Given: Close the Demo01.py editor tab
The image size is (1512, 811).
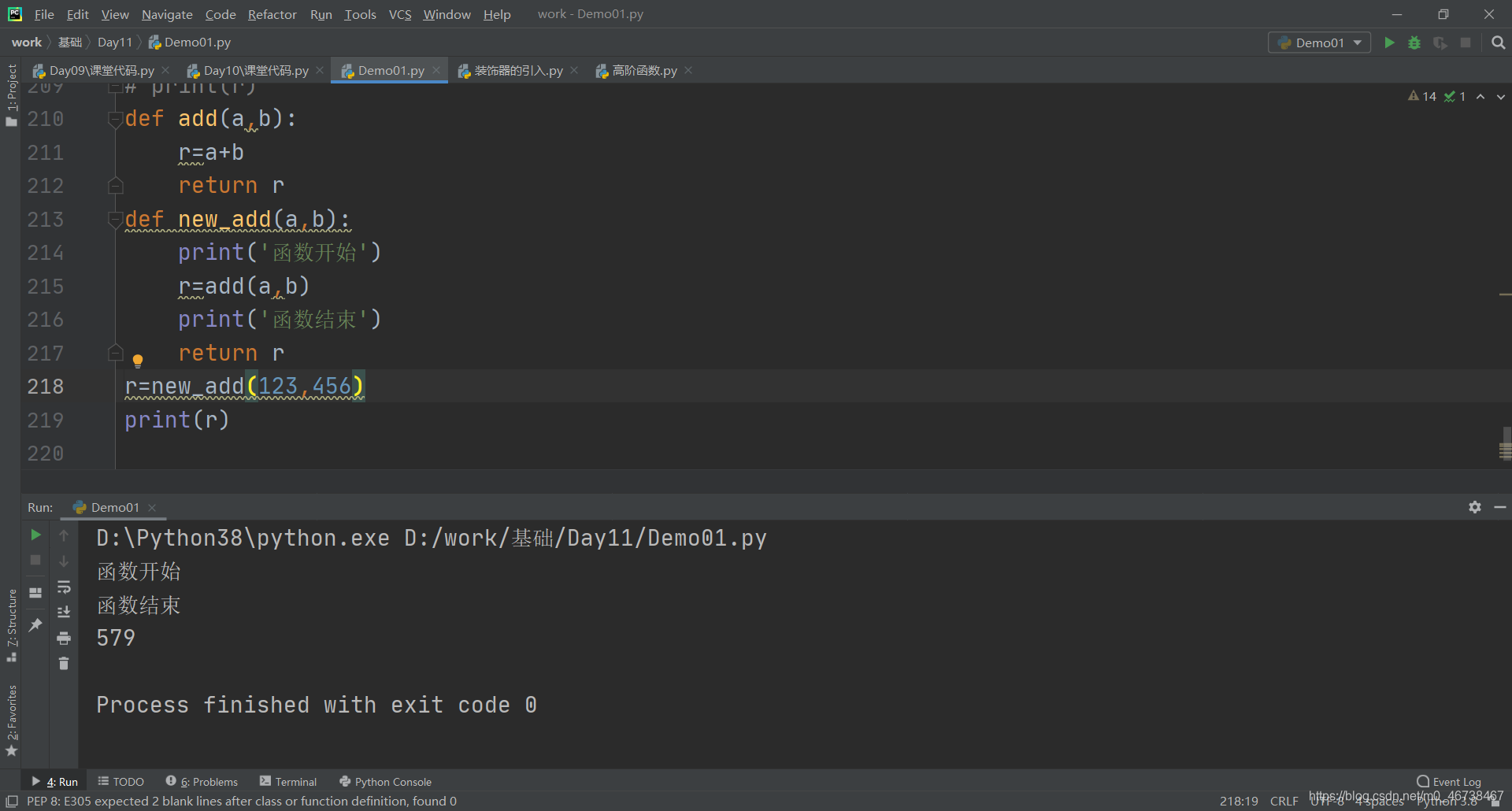Looking at the screenshot, I should tap(436, 70).
